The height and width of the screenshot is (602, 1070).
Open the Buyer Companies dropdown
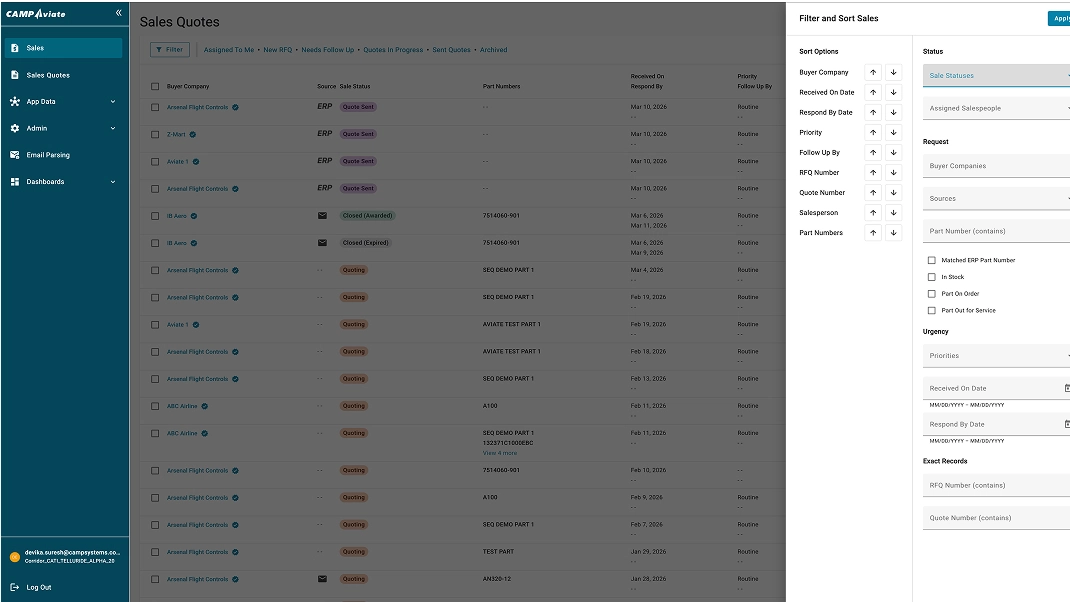point(996,166)
